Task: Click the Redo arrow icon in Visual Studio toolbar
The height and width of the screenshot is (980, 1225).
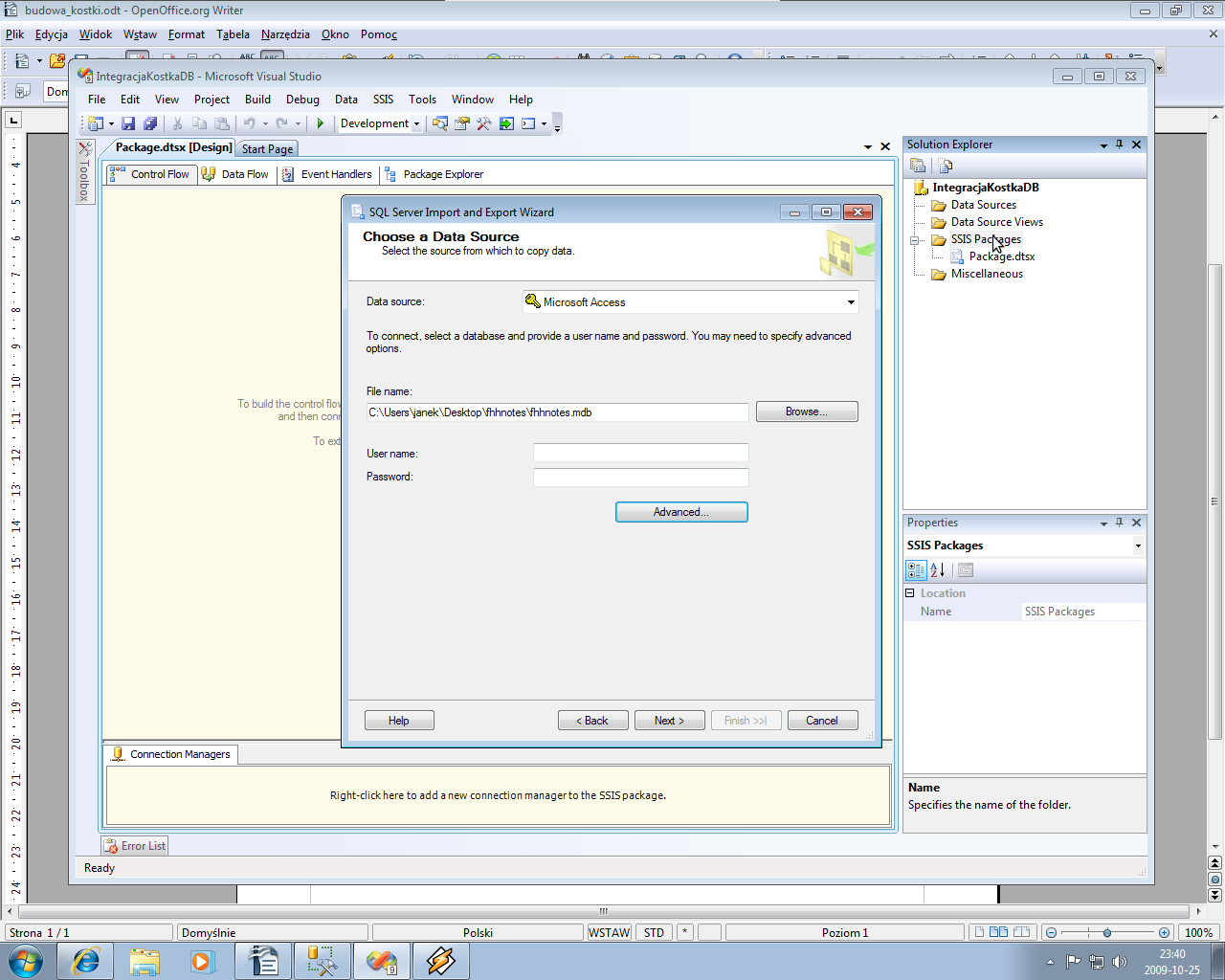Action: tap(281, 123)
